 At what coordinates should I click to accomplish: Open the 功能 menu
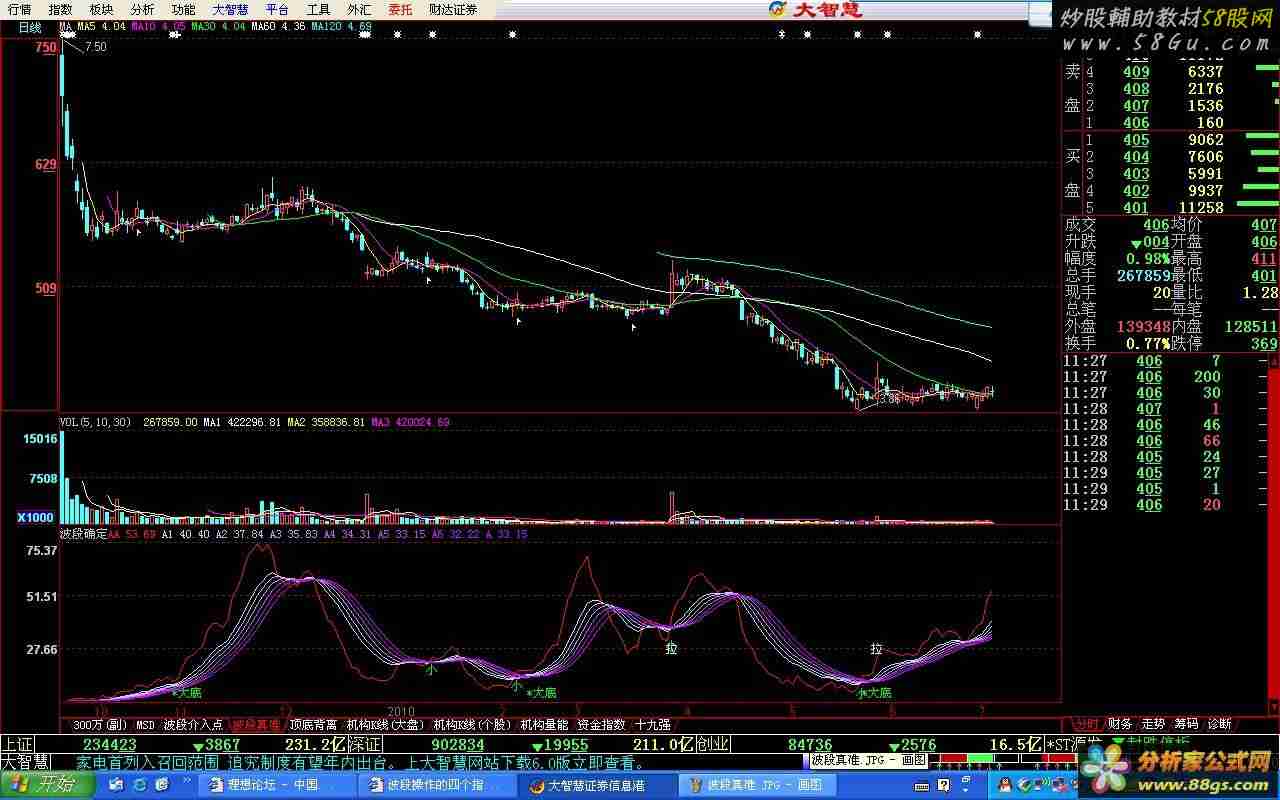(183, 9)
